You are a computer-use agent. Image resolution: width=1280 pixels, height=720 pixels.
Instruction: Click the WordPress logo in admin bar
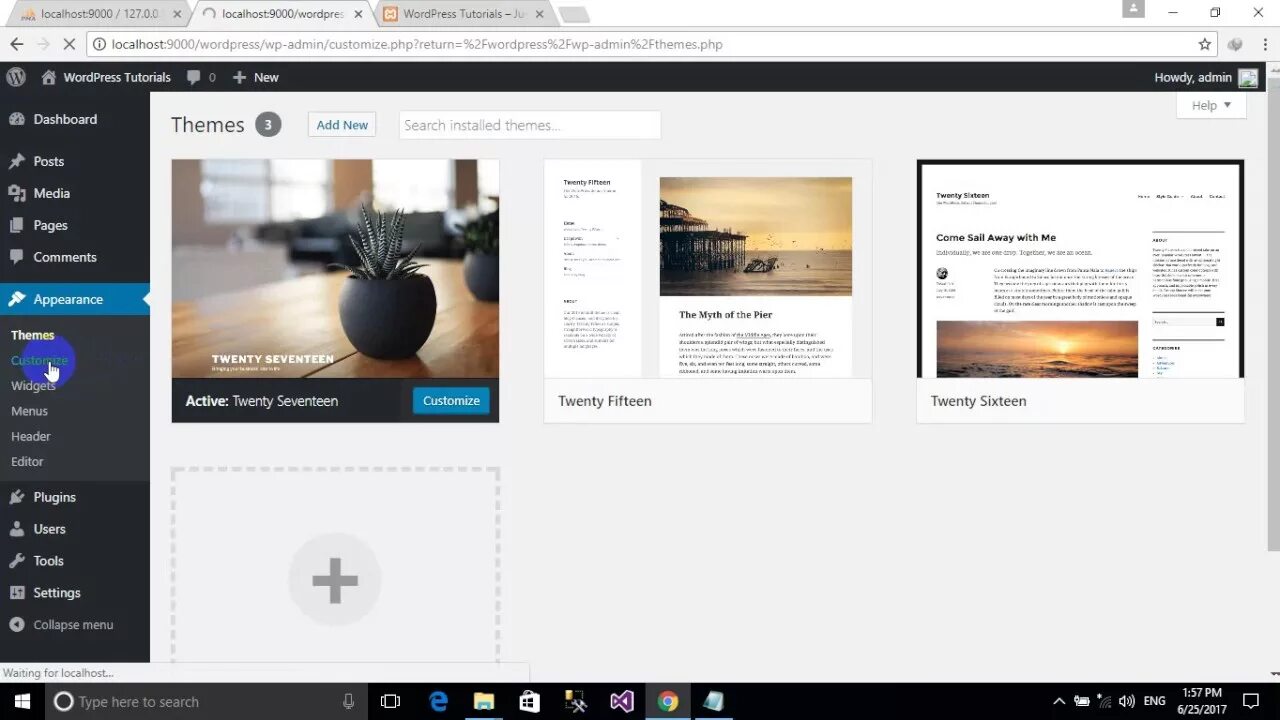click(x=16, y=77)
